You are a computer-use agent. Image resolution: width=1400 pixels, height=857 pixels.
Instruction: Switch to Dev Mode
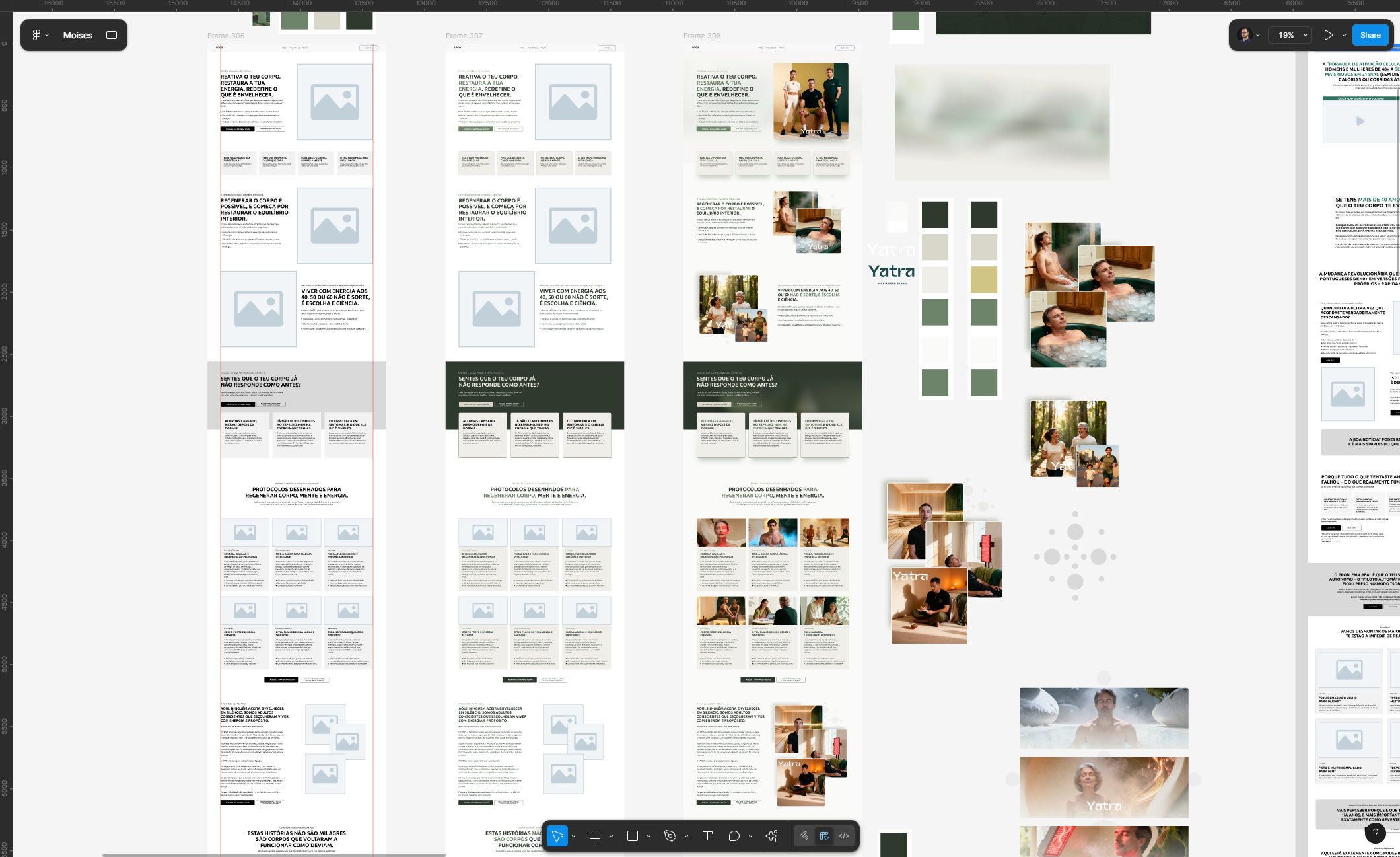click(844, 836)
